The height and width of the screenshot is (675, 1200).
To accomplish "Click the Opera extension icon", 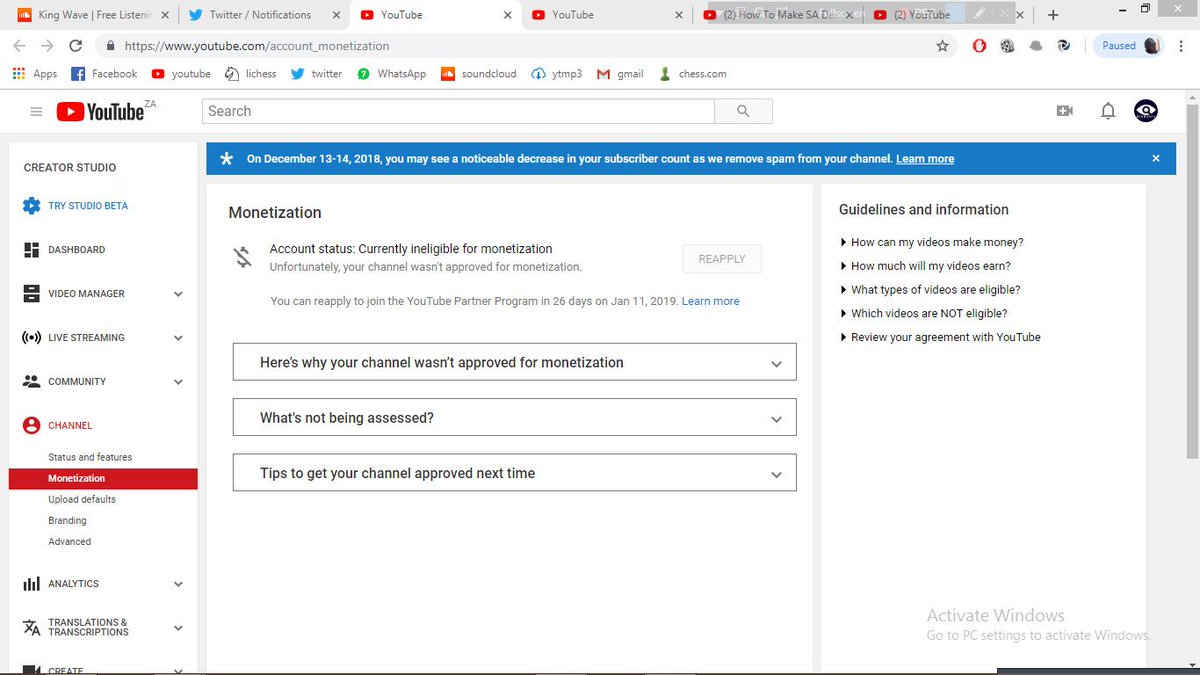I will [x=980, y=46].
